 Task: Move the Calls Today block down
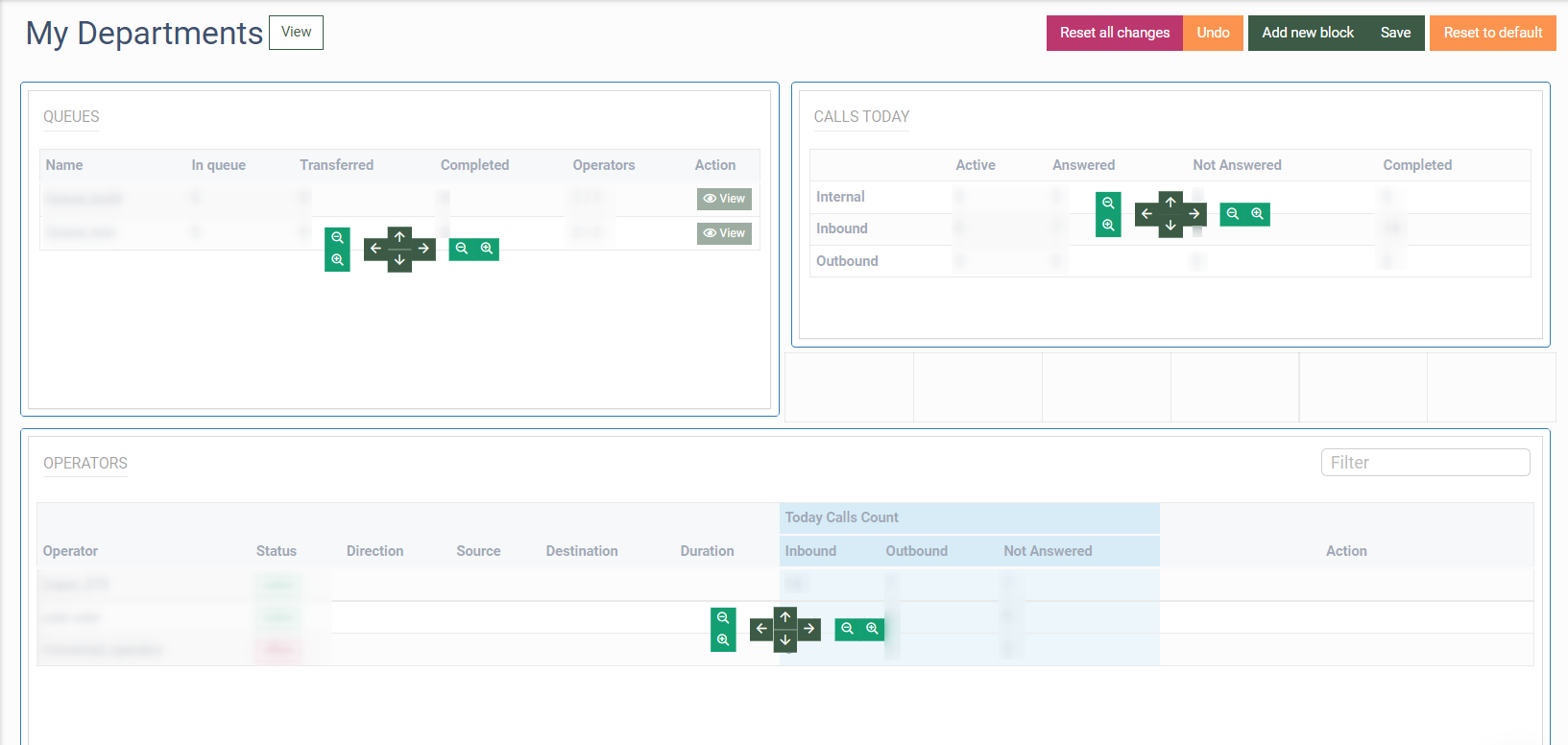[1170, 227]
